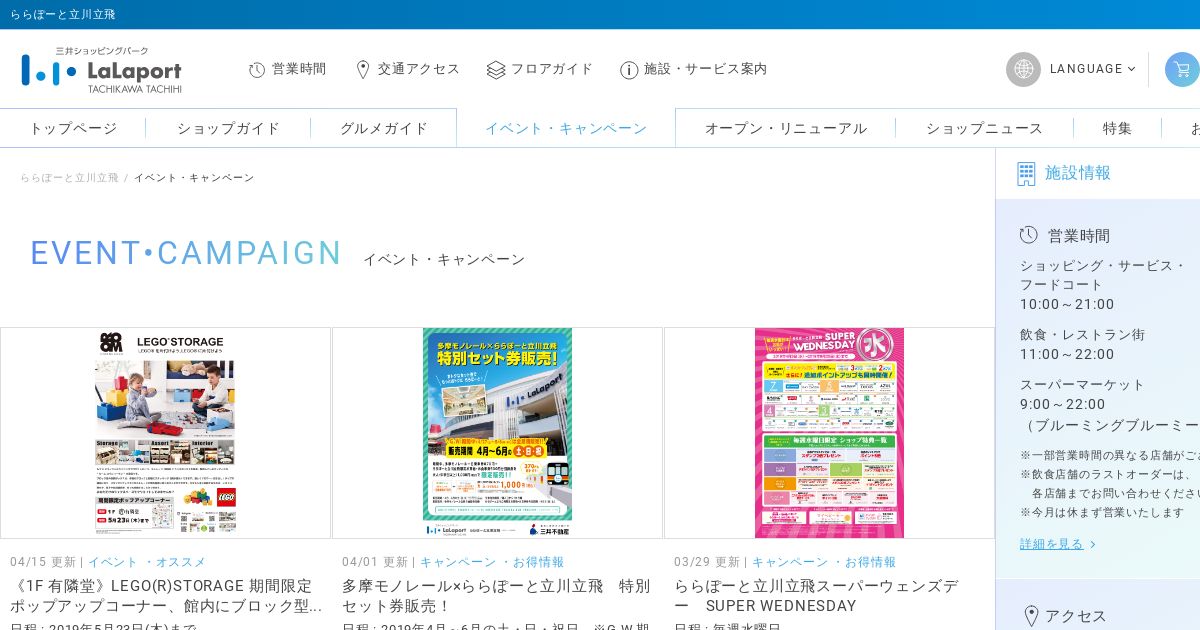Open the グルメガイド nav tab
The height and width of the screenshot is (630, 1200).
384,128
